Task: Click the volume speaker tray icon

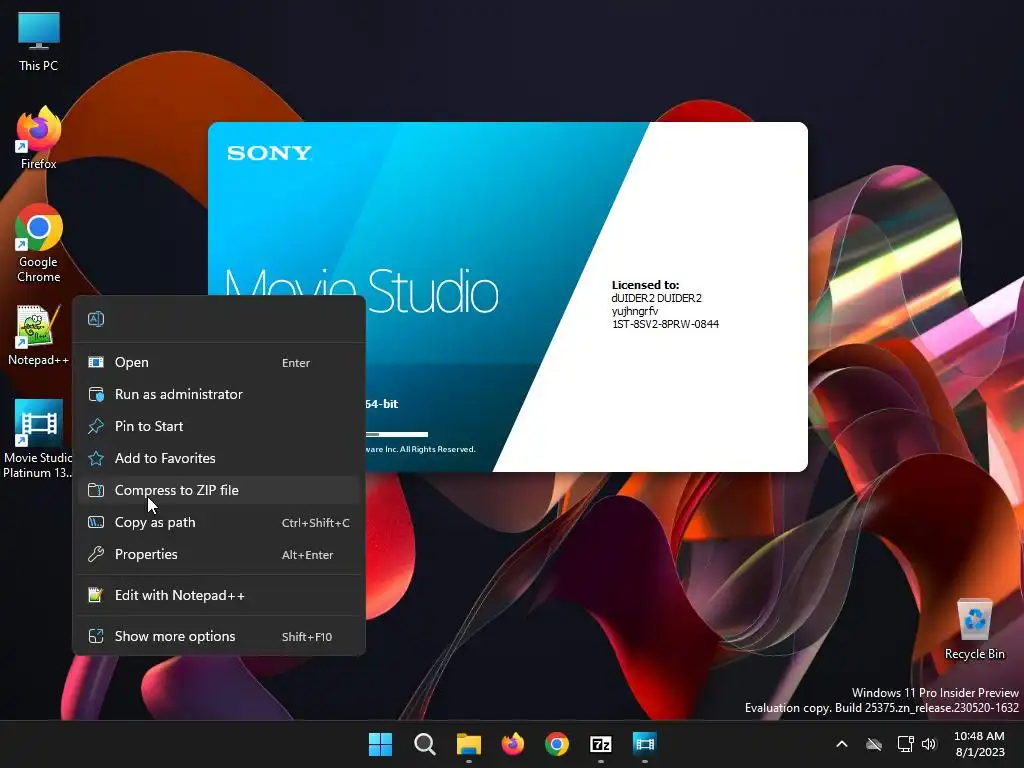Action: point(929,744)
